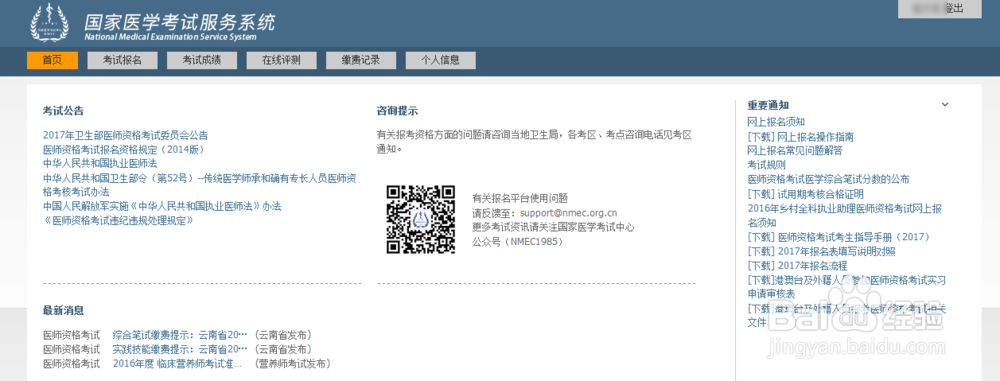The width and height of the screenshot is (1000, 381).
Task: Open 医师资格考试医学综合笔试分数的公布 link
Action: pos(828,179)
